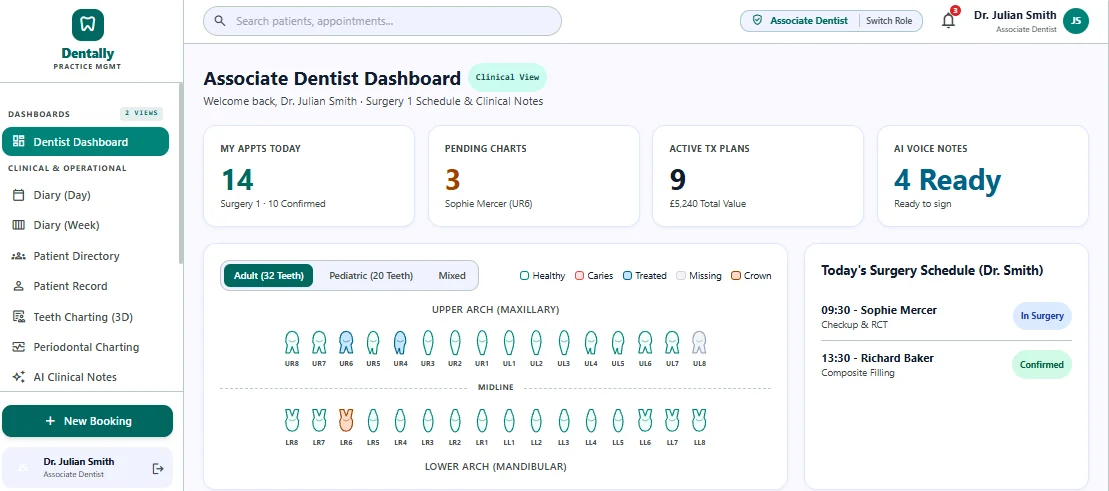The image size is (1109, 491).
Task: Select tooth UR8 on the upper arch
Action: pyautogui.click(x=291, y=342)
